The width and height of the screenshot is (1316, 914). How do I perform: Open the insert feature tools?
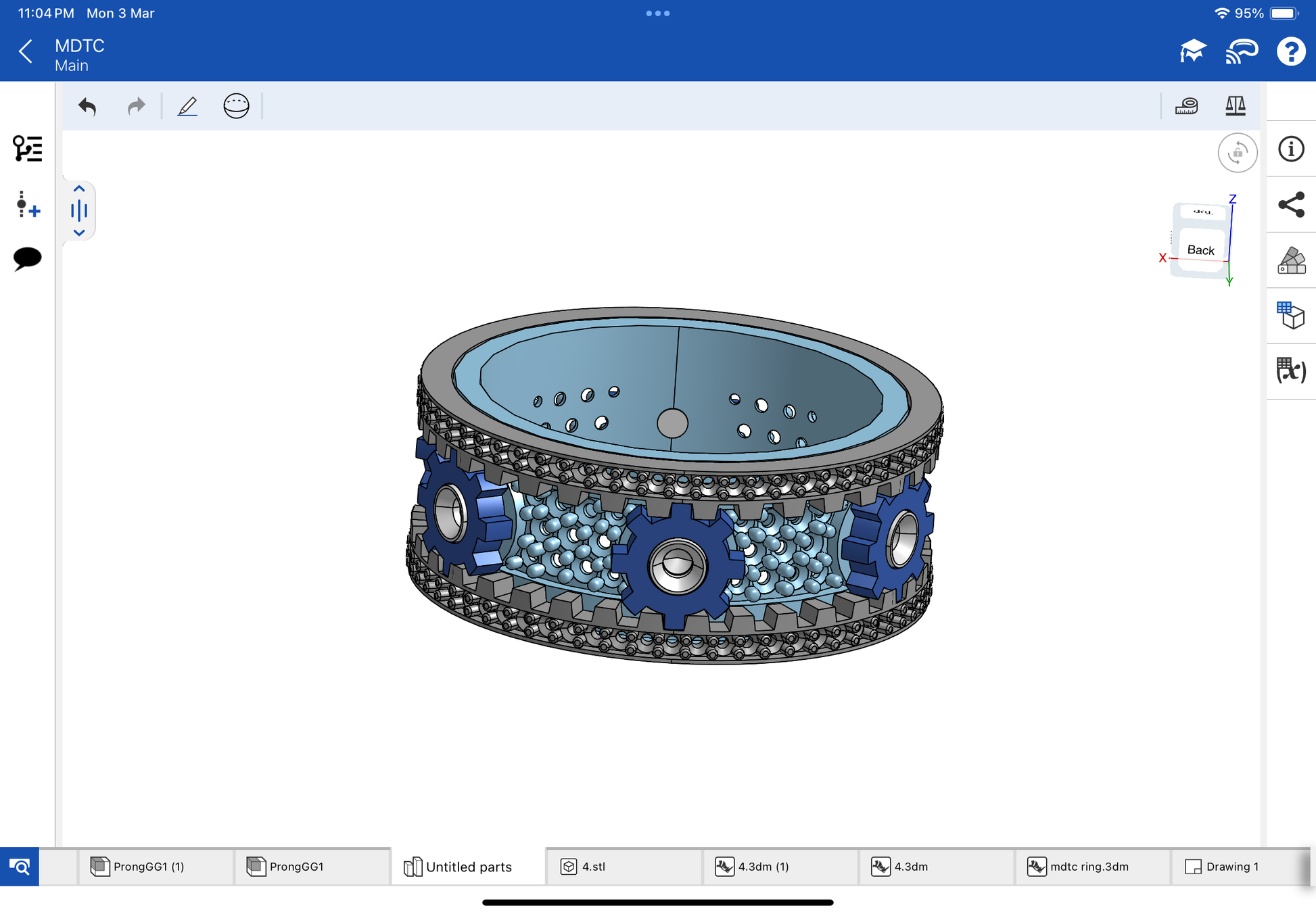(x=27, y=204)
